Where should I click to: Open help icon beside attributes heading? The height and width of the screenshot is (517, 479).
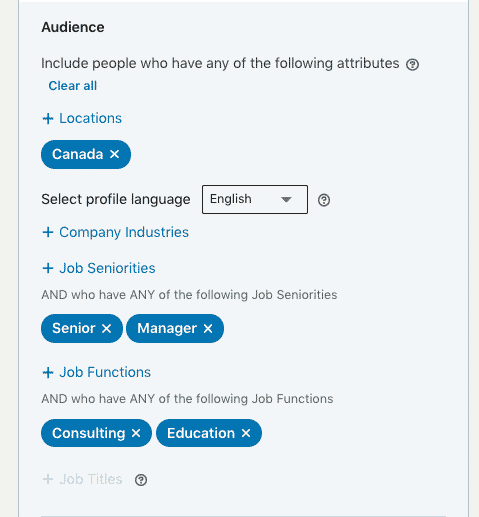(412, 64)
